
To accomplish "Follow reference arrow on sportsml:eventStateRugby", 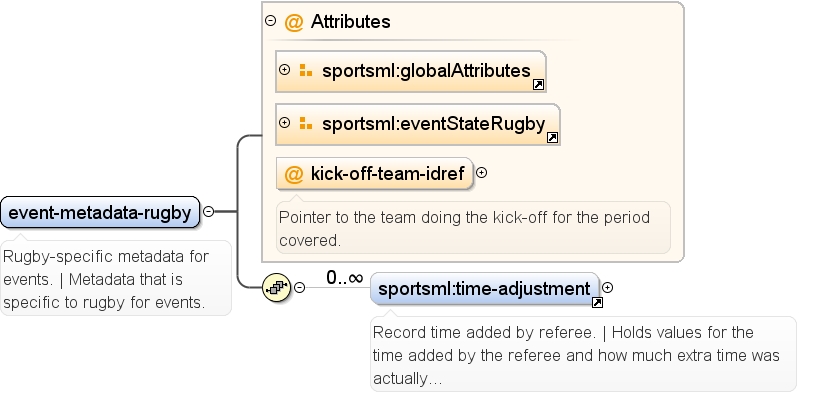I will pos(552,138).
